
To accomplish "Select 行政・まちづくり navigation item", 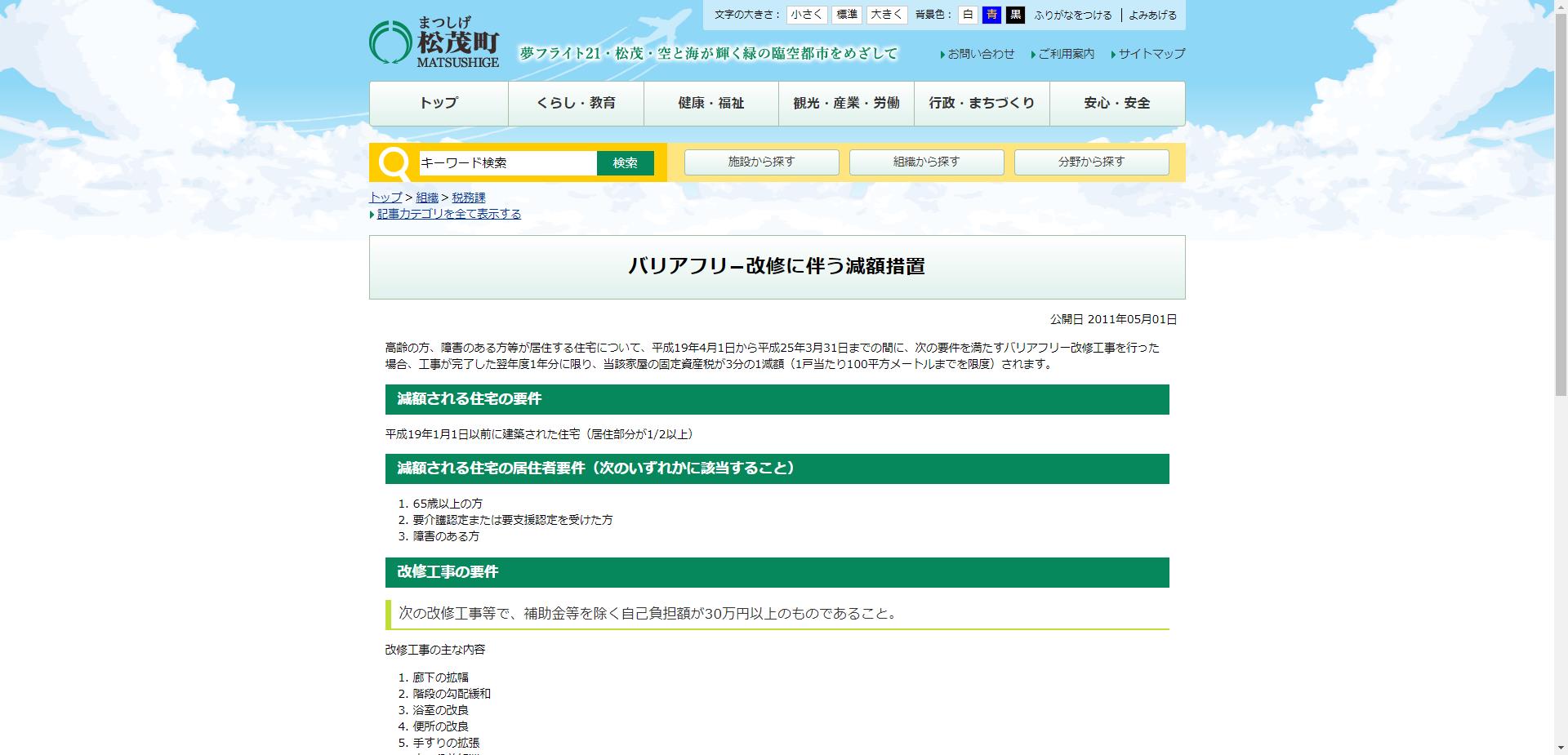I will point(982,103).
